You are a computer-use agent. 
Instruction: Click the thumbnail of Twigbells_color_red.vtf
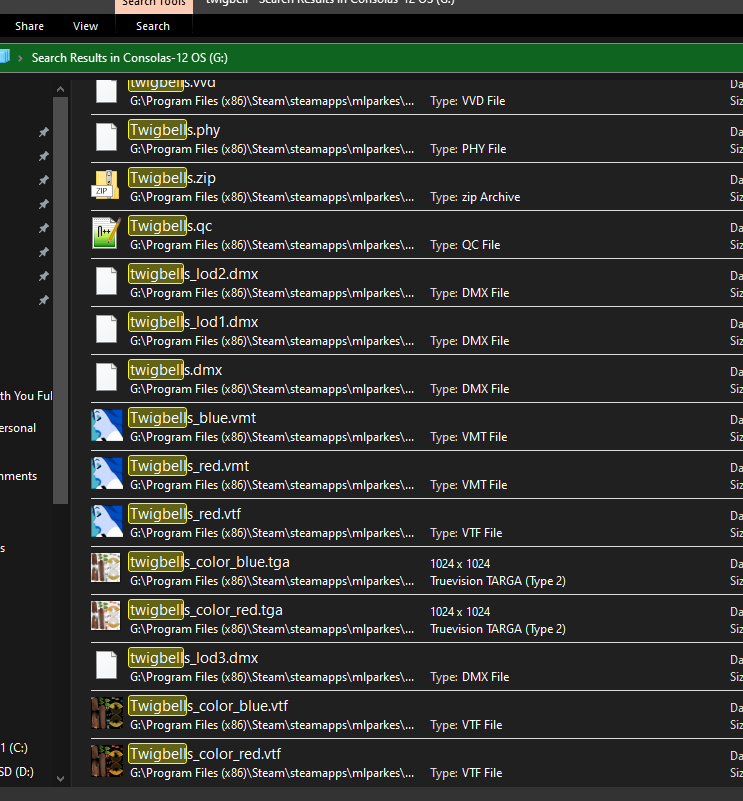[107, 761]
